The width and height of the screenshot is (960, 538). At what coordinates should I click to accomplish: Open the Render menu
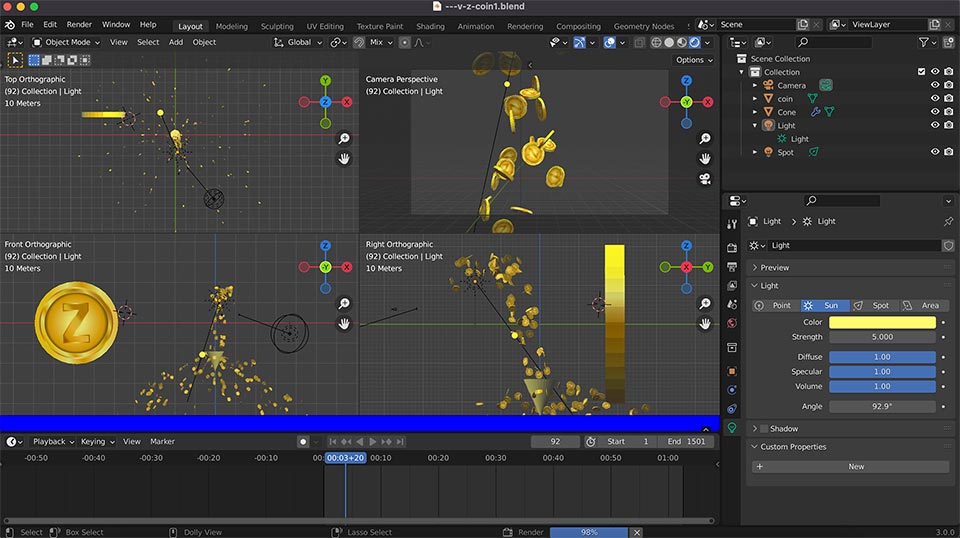(x=79, y=24)
